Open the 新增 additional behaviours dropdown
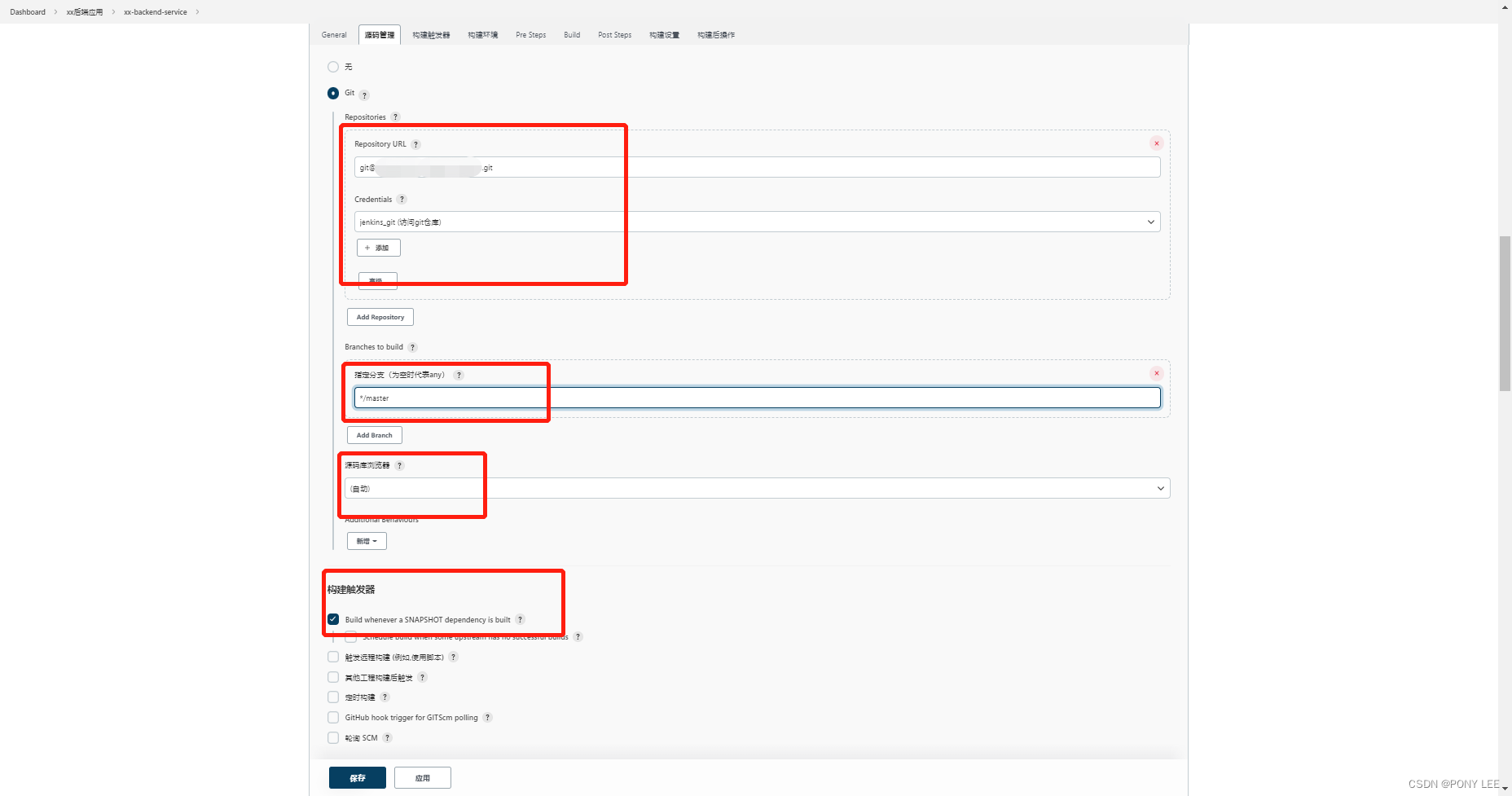Image resolution: width=1512 pixels, height=796 pixels. click(367, 541)
